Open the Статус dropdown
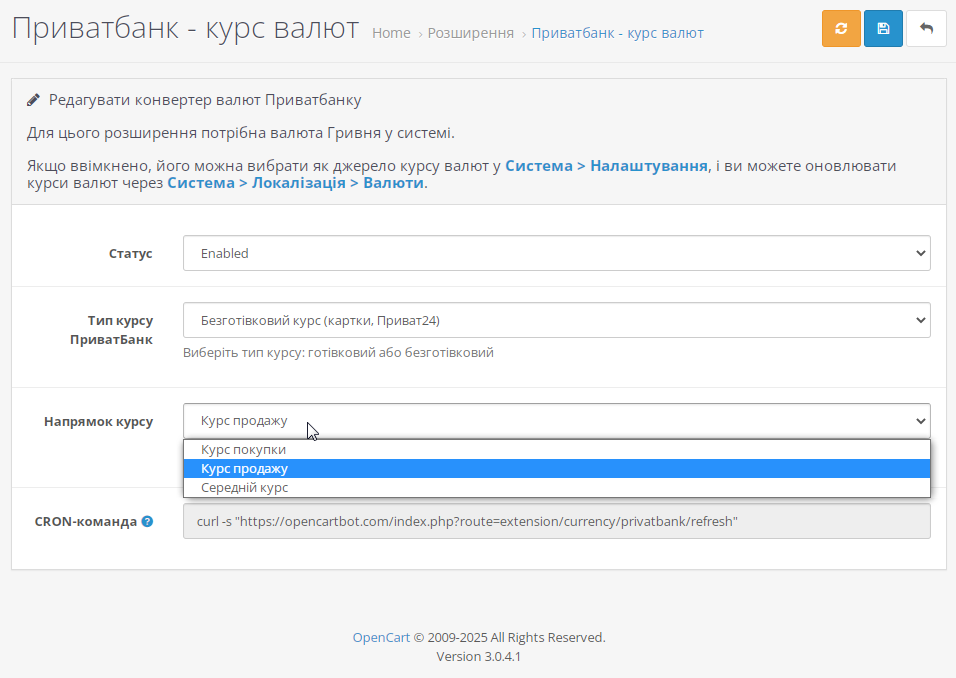 tap(557, 253)
